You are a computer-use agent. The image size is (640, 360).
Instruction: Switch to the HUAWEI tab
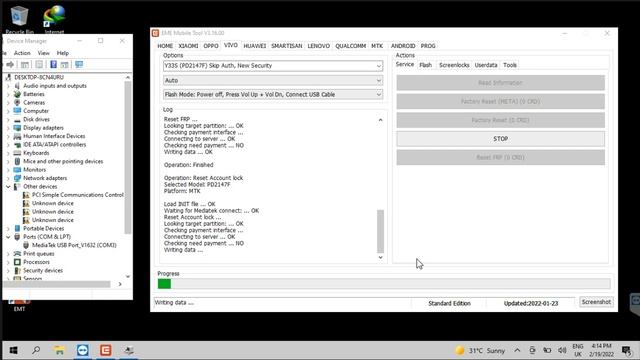pos(254,46)
